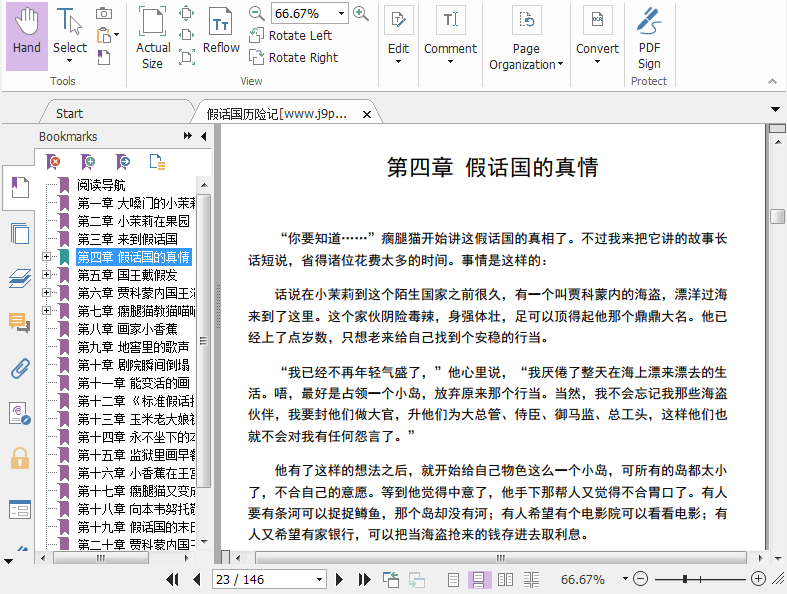The width and height of the screenshot is (787, 594).
Task: Switch to the Start tab
Action: click(69, 113)
